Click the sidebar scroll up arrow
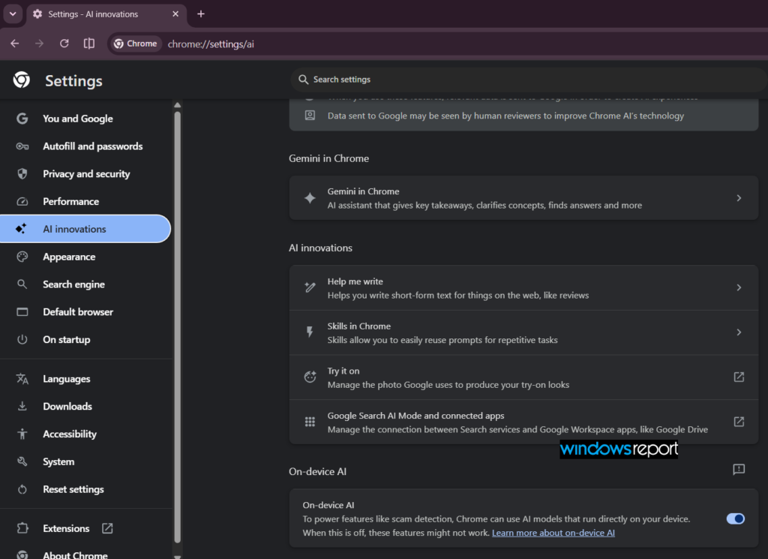768x559 pixels. click(x=177, y=105)
